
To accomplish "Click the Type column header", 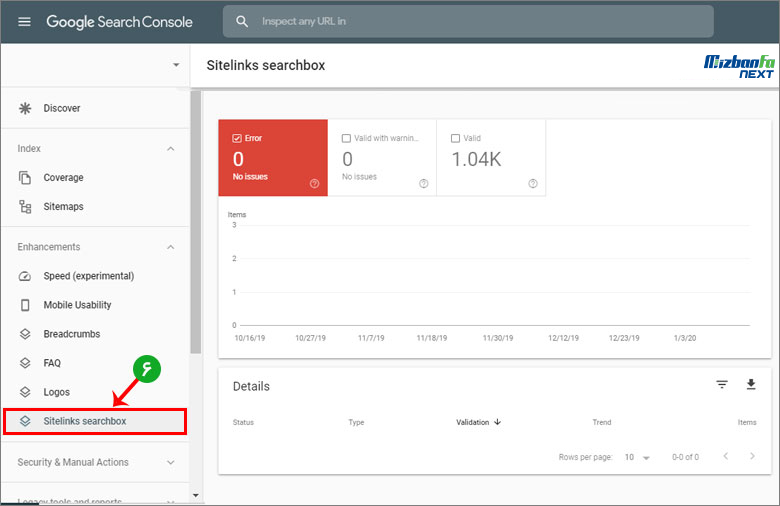I will pyautogui.click(x=356, y=422).
